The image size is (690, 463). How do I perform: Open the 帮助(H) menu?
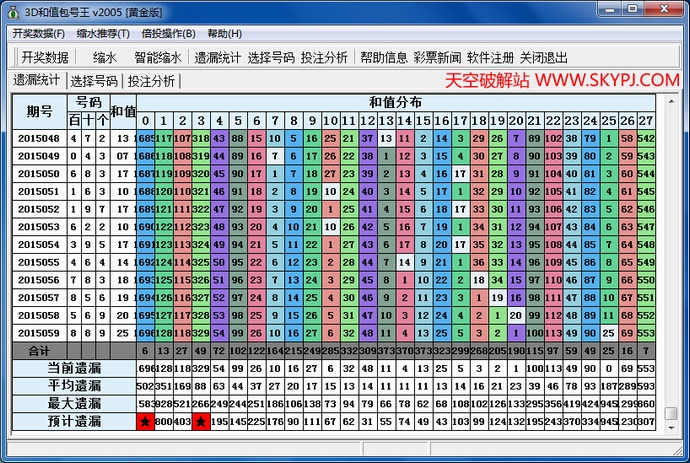point(223,33)
